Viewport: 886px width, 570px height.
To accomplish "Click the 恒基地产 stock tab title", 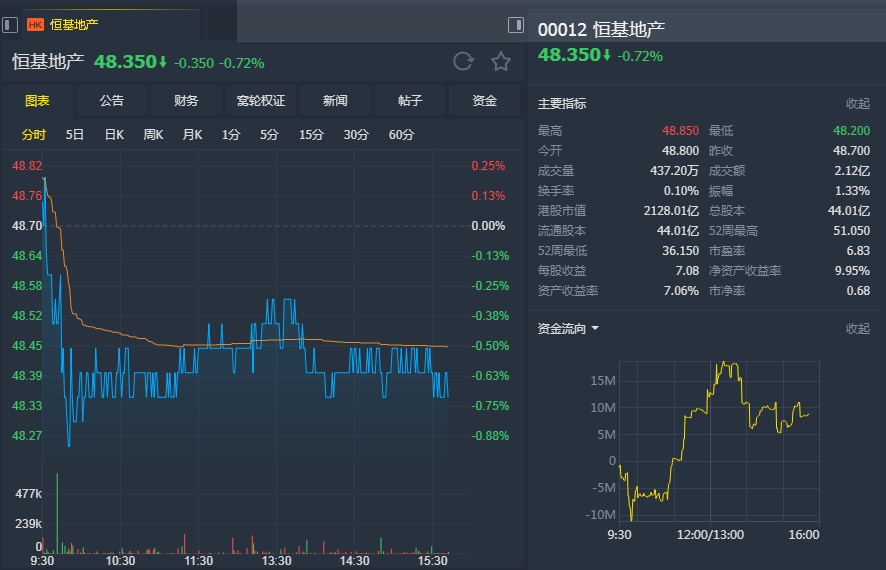I will (74, 24).
